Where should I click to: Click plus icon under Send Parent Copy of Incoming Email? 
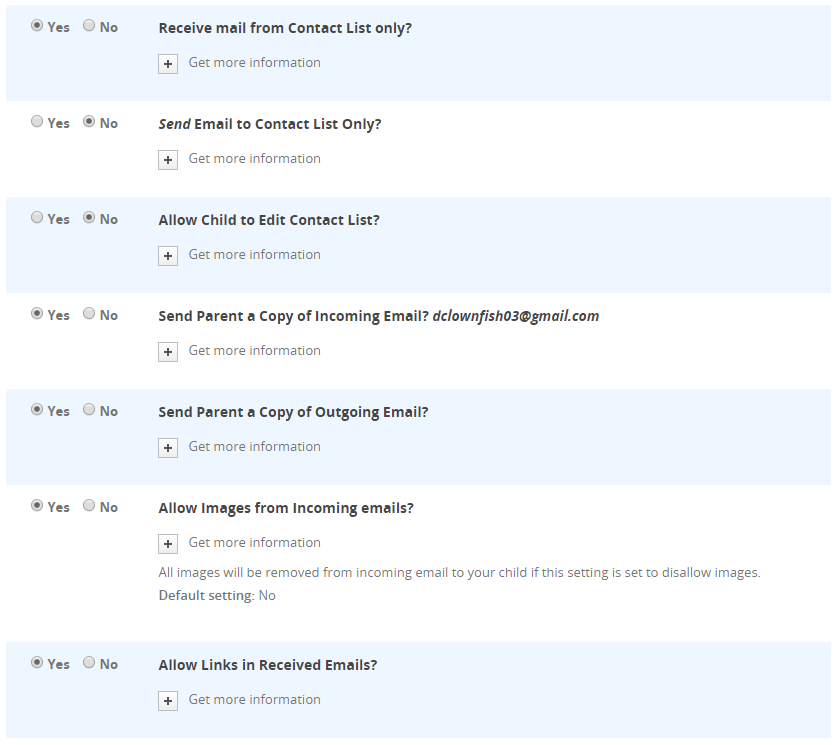[x=168, y=351]
